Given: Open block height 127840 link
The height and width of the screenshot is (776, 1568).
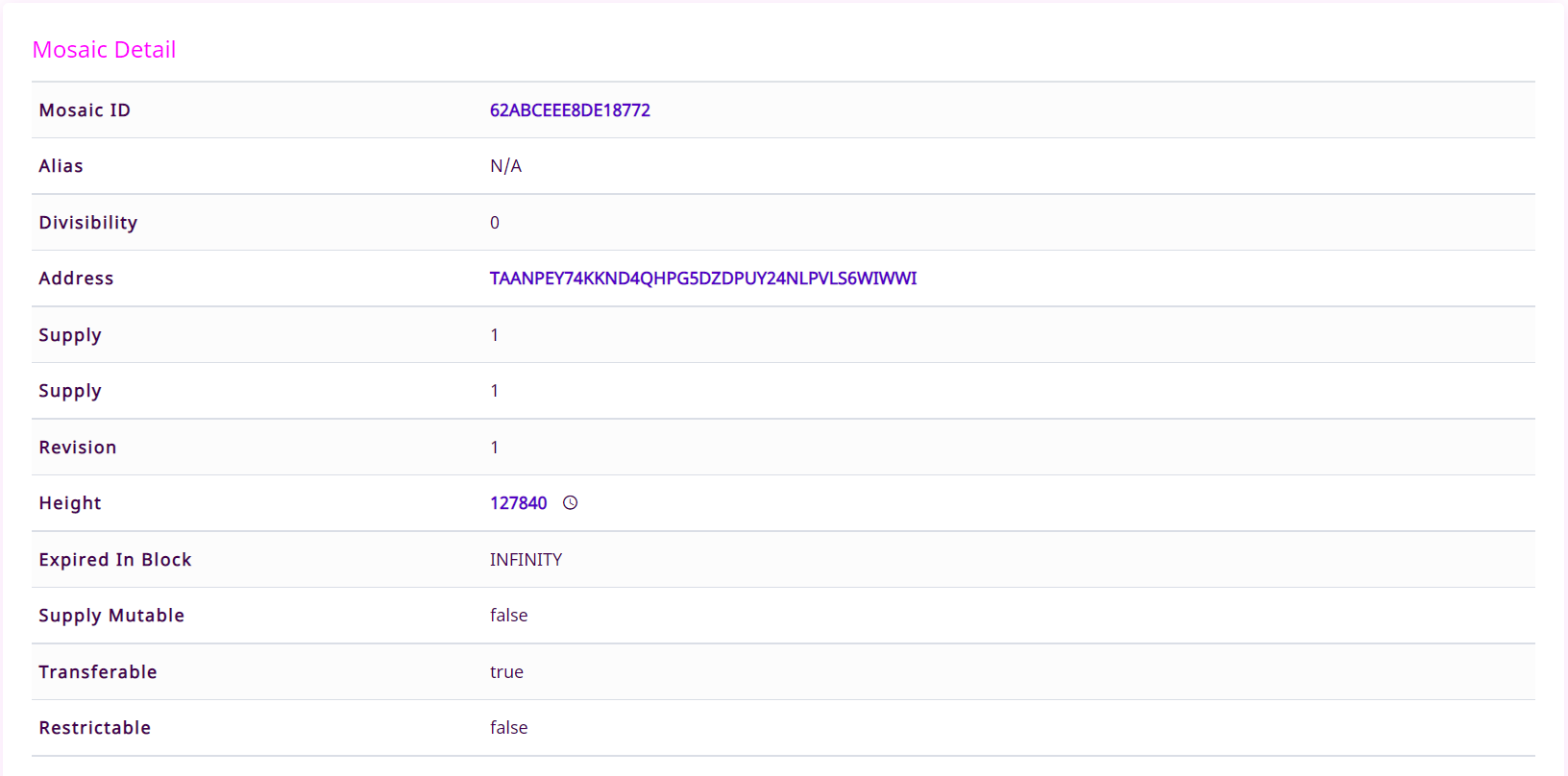Looking at the screenshot, I should coord(519,503).
